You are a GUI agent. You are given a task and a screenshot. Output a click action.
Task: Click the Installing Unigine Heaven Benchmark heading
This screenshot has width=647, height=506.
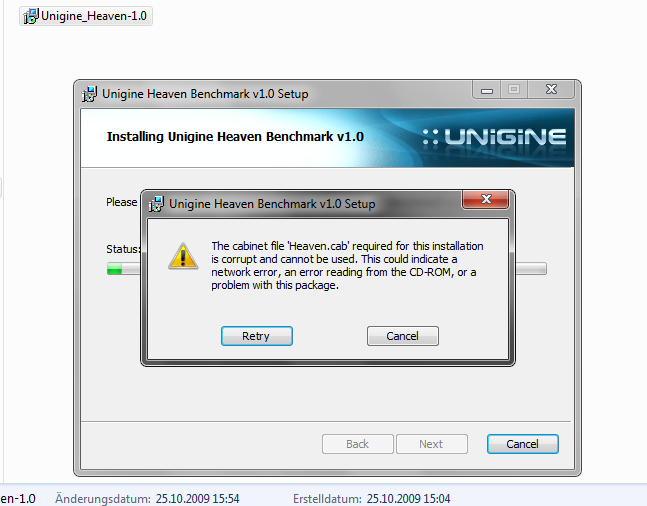[235, 137]
